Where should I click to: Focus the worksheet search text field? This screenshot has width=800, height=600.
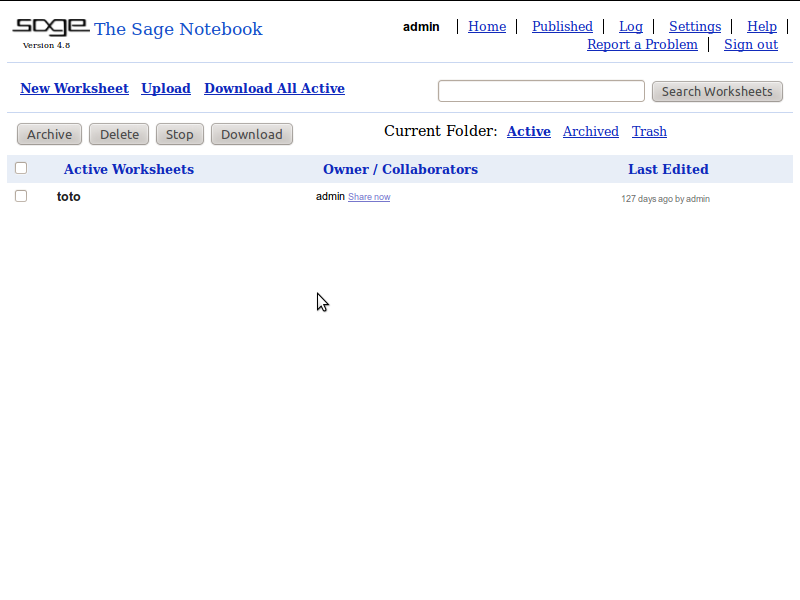tap(541, 91)
